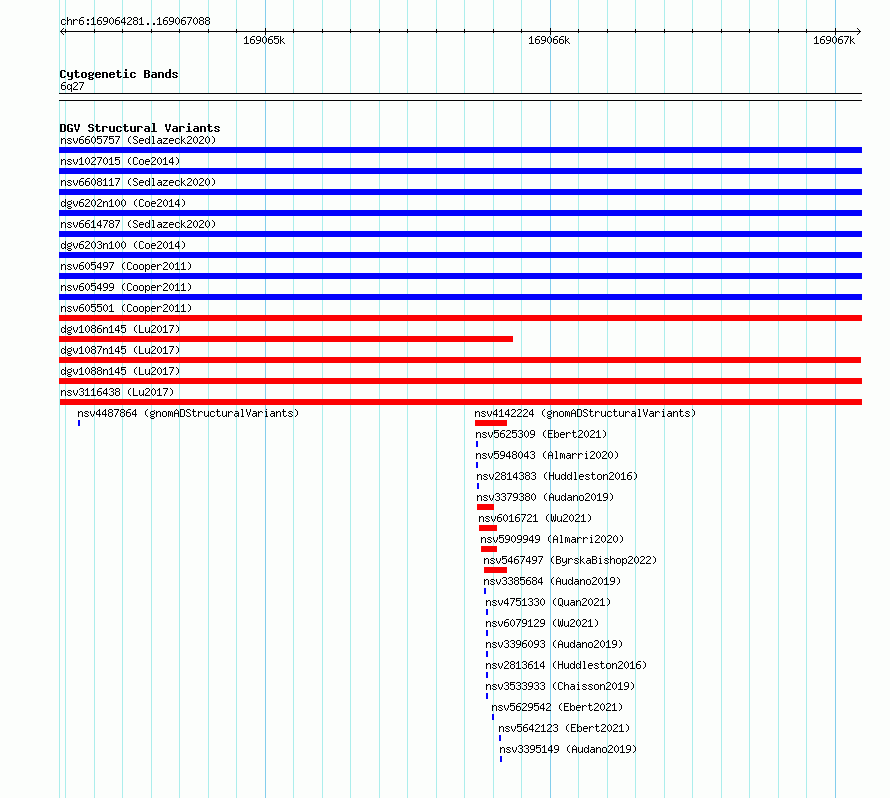Select nsv5625309 (Ebert2021) label
Screen dimensions: 890x798
(541, 434)
